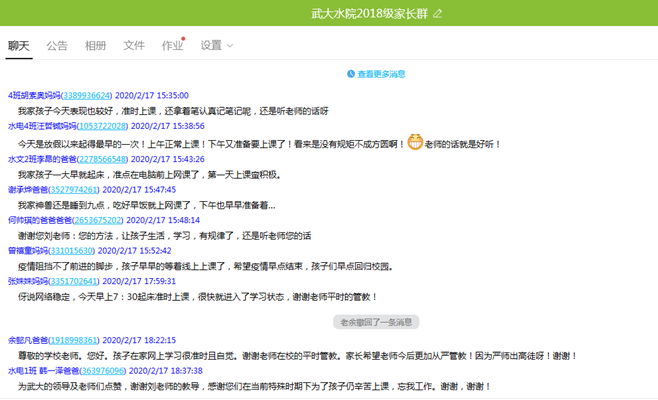Click the QQ number 1053722028 link
Image resolution: width=658 pixels, height=400 pixels.
(102, 127)
